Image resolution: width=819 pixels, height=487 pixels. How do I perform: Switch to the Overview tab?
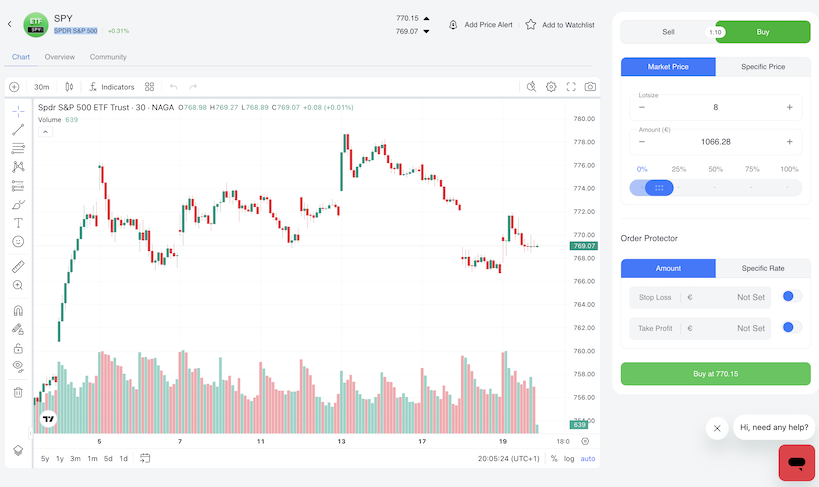[x=60, y=57]
